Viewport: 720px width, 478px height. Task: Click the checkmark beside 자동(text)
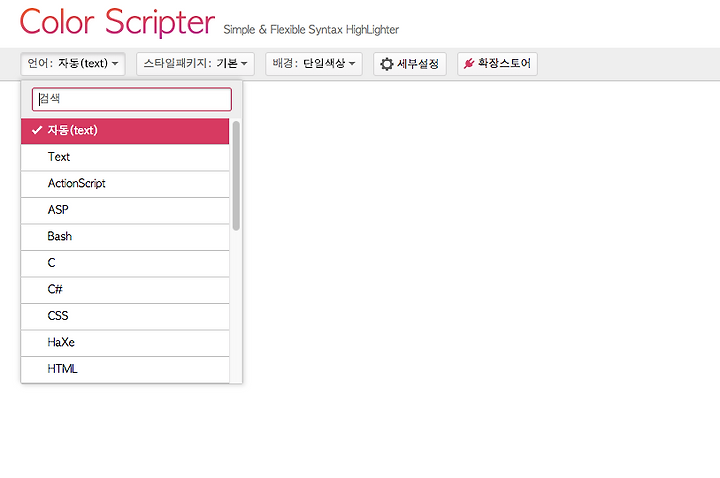37,130
